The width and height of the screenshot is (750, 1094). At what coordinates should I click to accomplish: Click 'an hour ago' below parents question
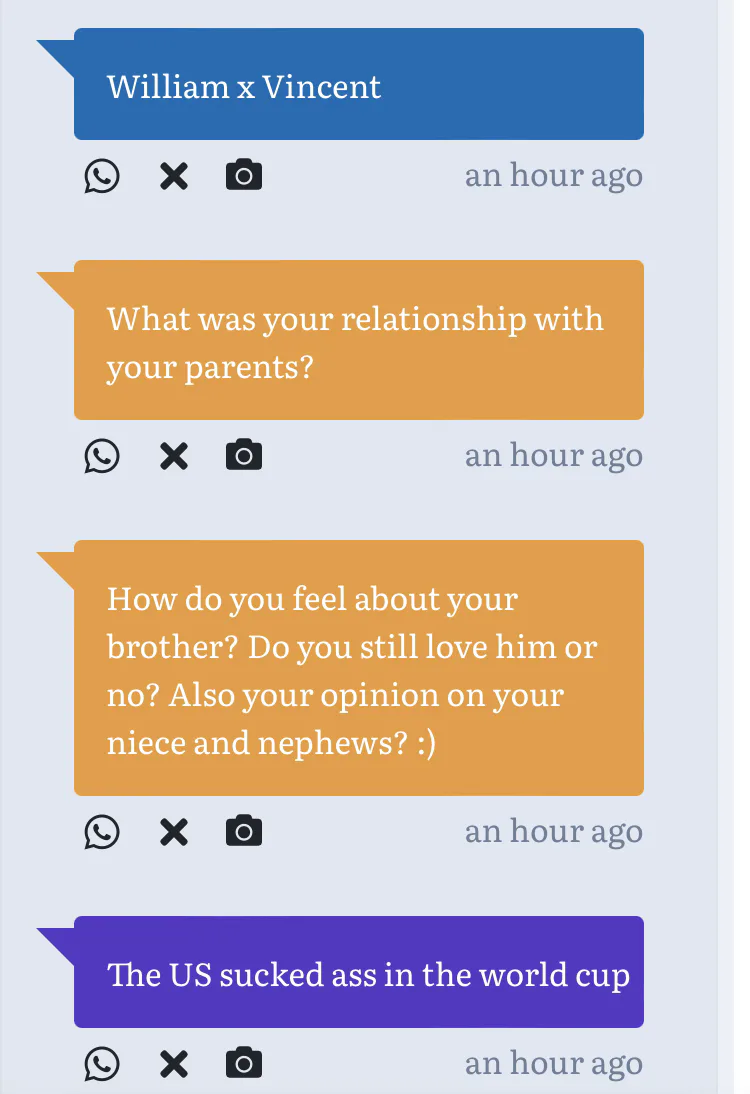click(553, 456)
